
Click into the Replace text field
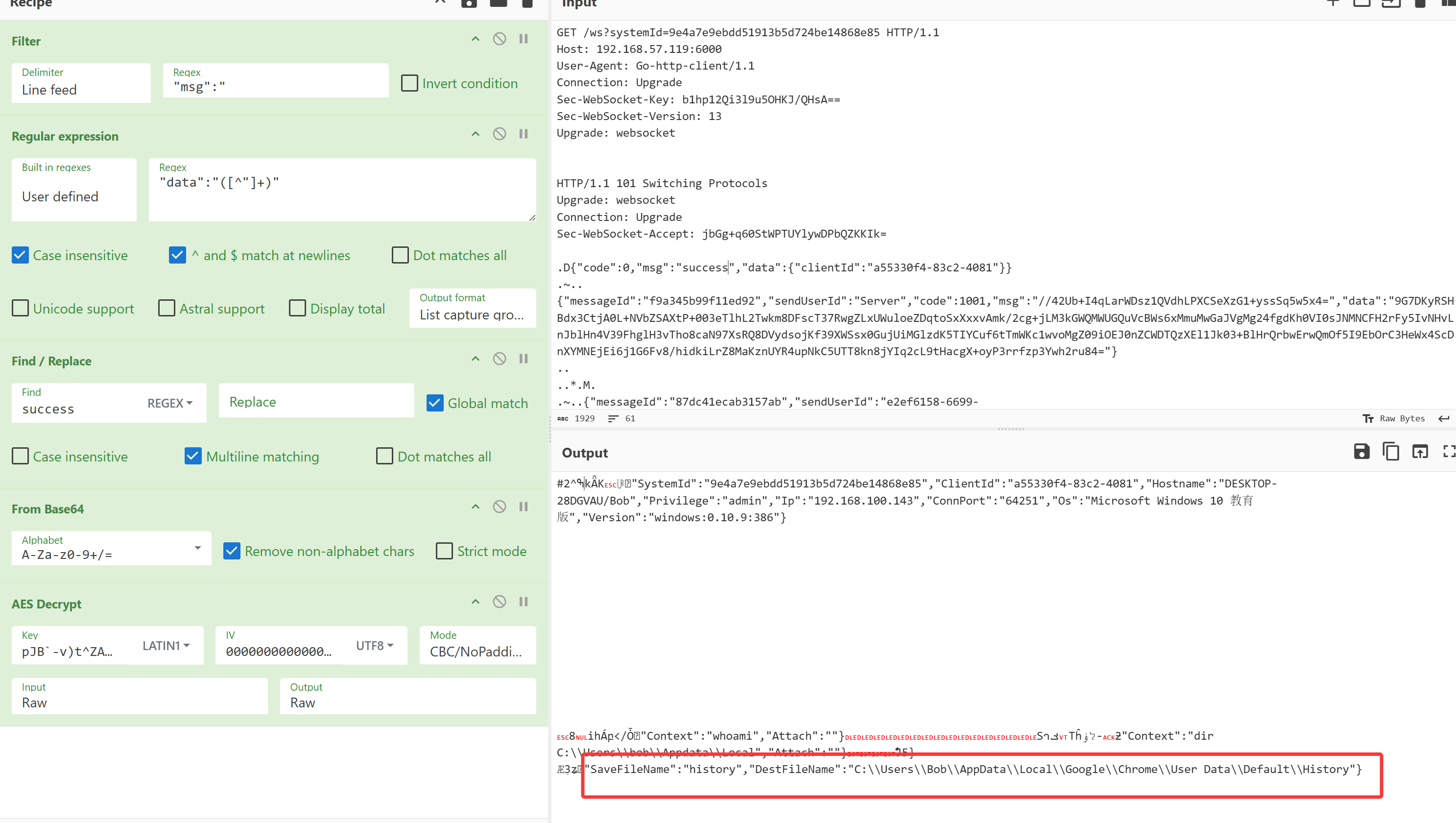tap(316, 402)
